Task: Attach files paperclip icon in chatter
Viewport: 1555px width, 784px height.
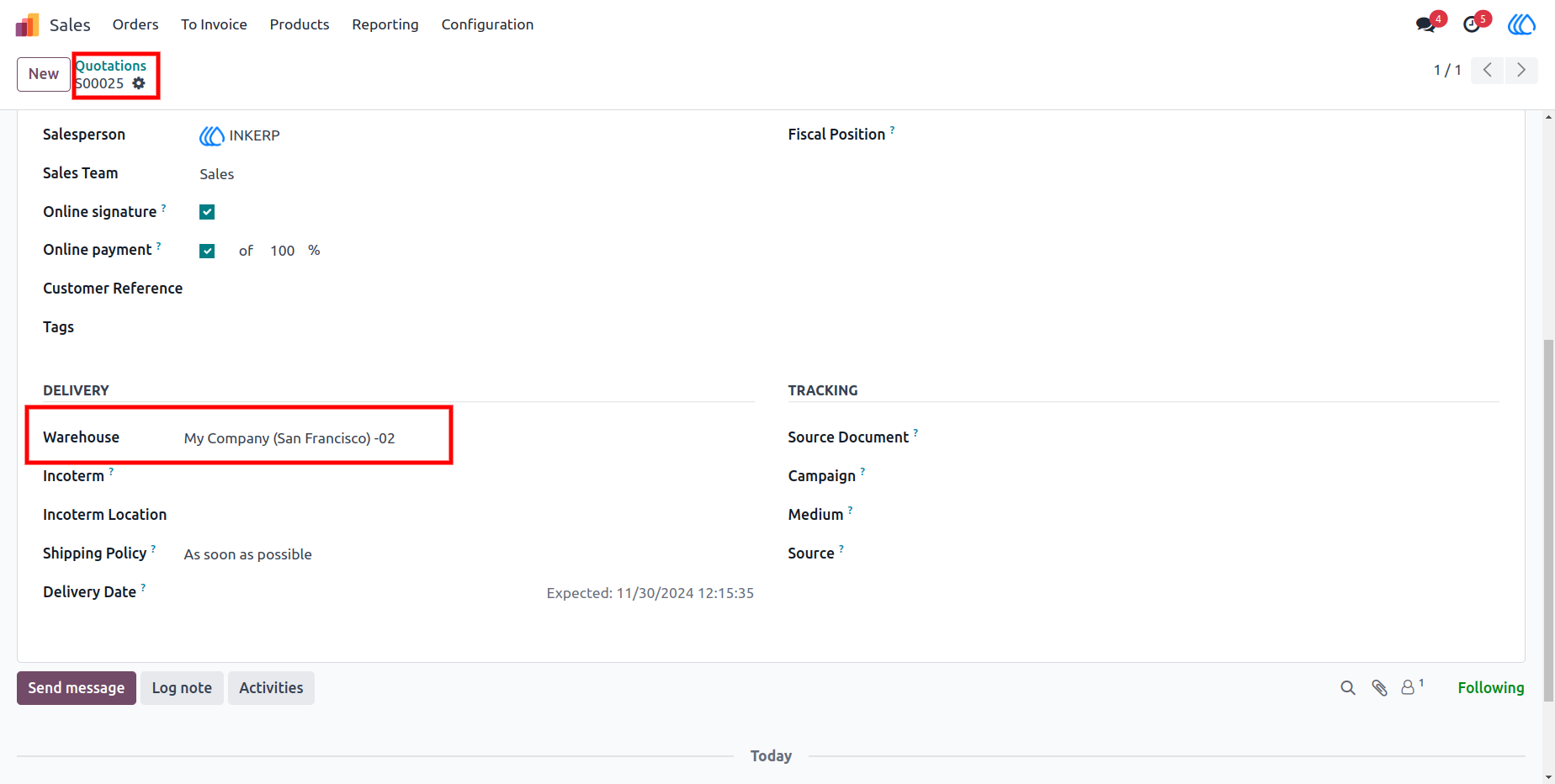Action: (x=1380, y=688)
